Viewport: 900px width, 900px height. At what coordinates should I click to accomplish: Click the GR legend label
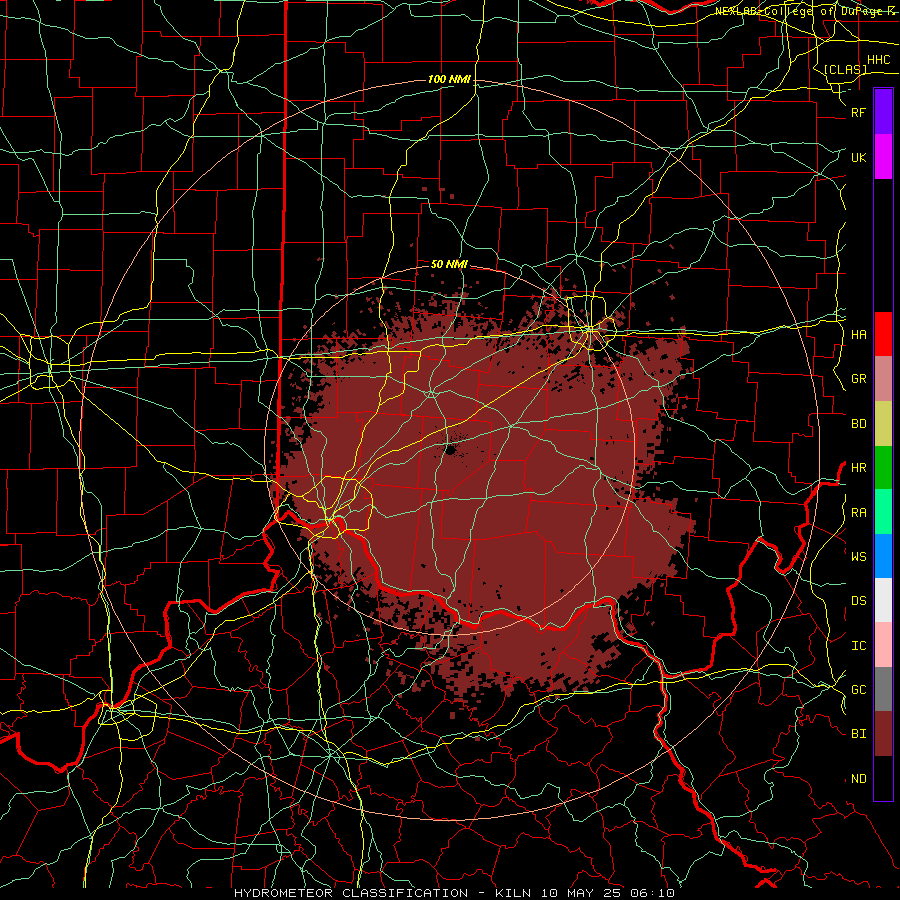pyautogui.click(x=858, y=379)
